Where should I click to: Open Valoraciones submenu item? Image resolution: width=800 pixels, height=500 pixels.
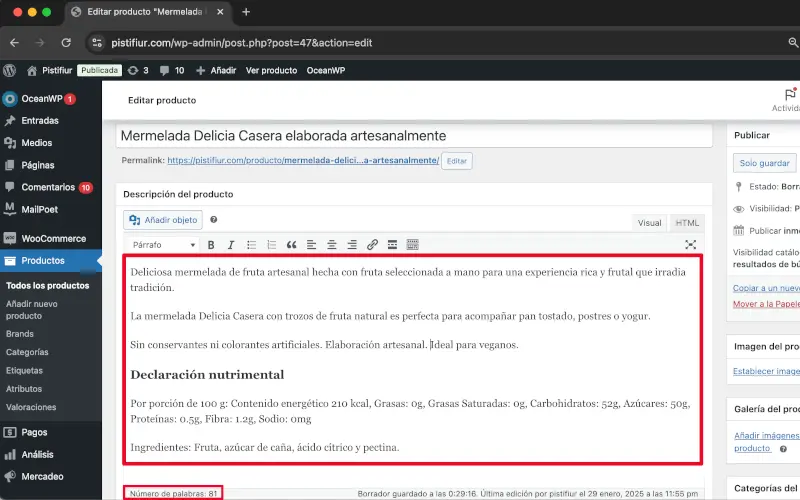tap(31, 407)
